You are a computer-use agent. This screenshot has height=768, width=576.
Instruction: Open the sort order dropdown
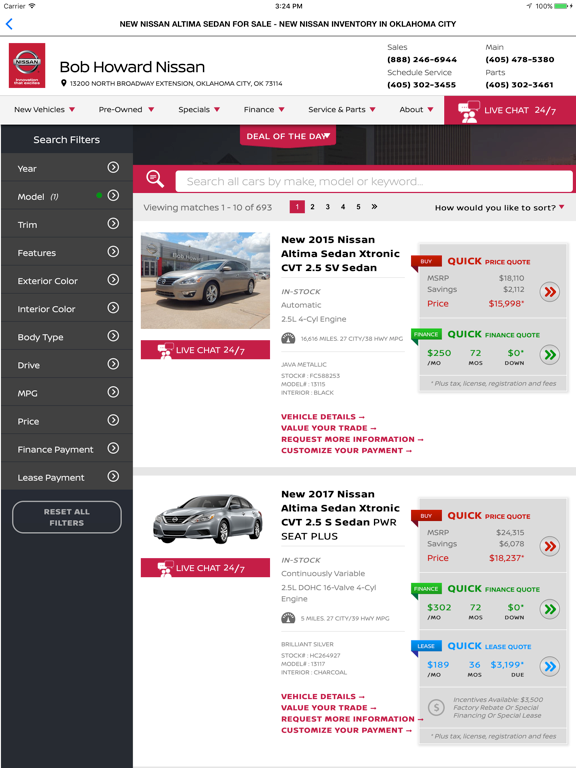499,208
